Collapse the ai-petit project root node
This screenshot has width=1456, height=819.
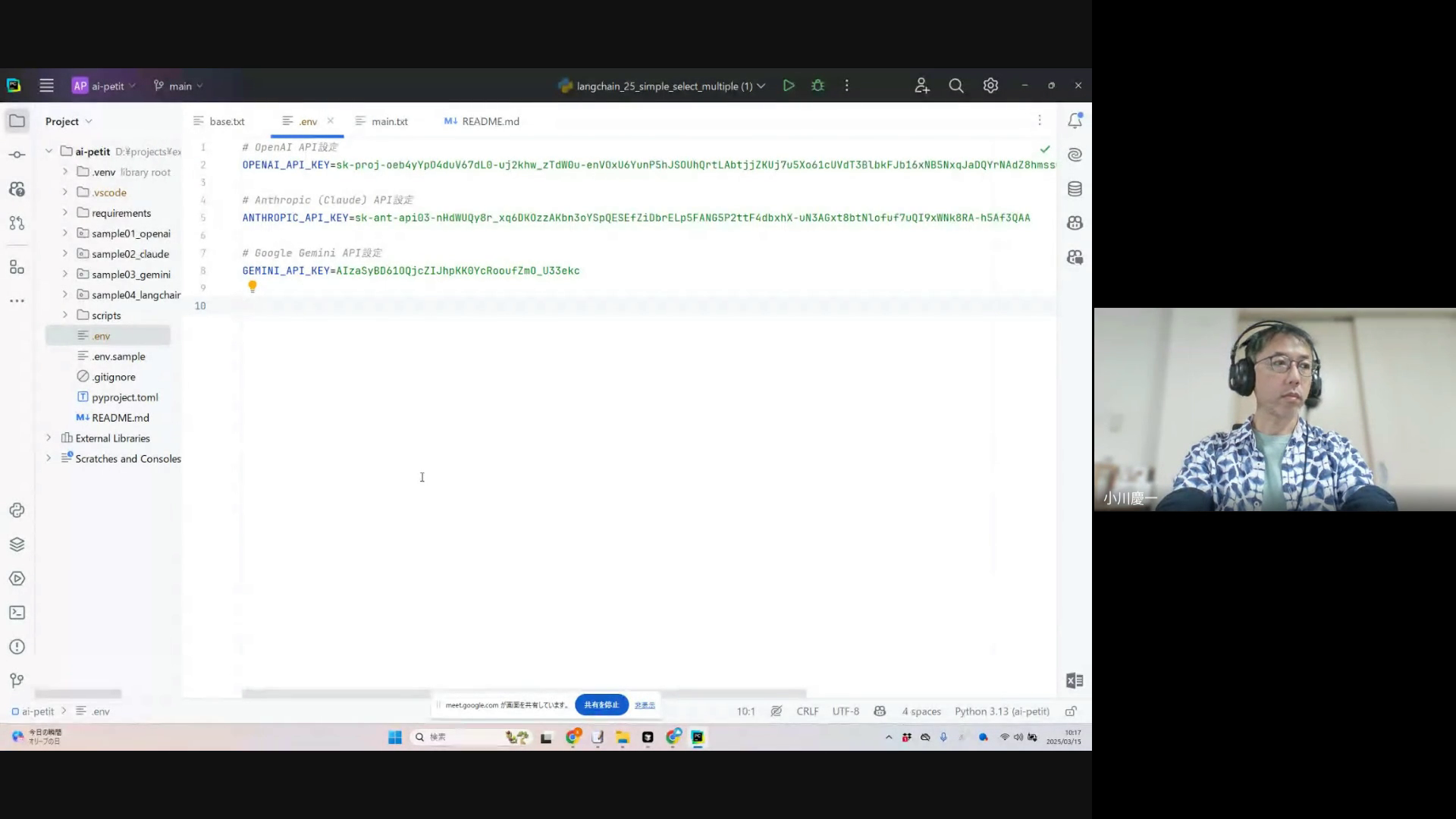[49, 151]
